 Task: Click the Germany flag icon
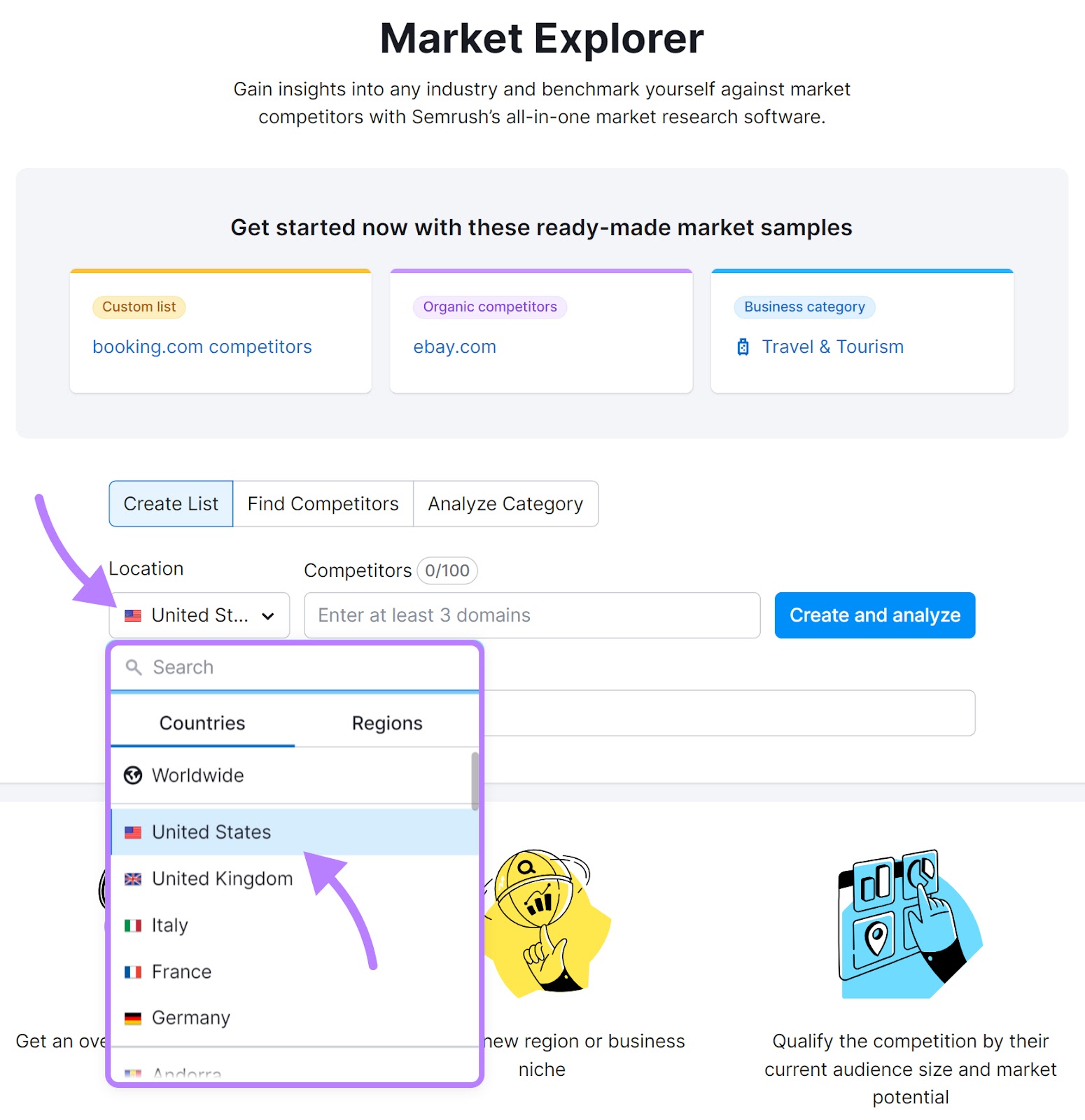(133, 1018)
